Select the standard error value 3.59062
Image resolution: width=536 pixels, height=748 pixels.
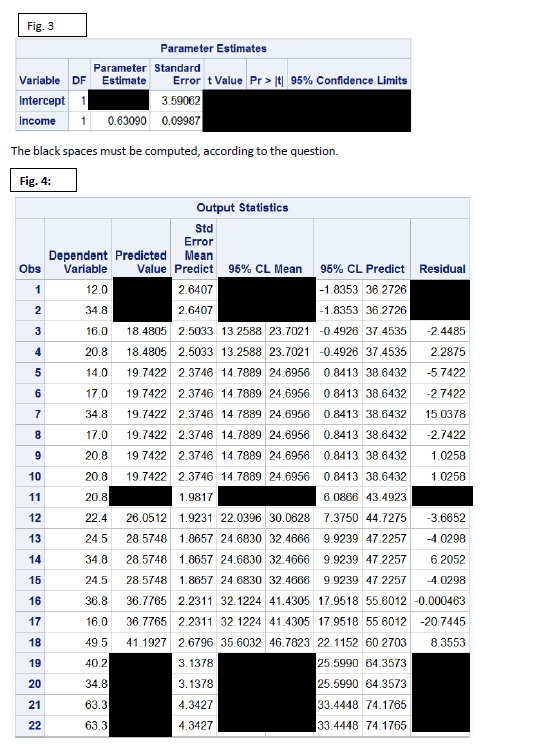coord(181,101)
